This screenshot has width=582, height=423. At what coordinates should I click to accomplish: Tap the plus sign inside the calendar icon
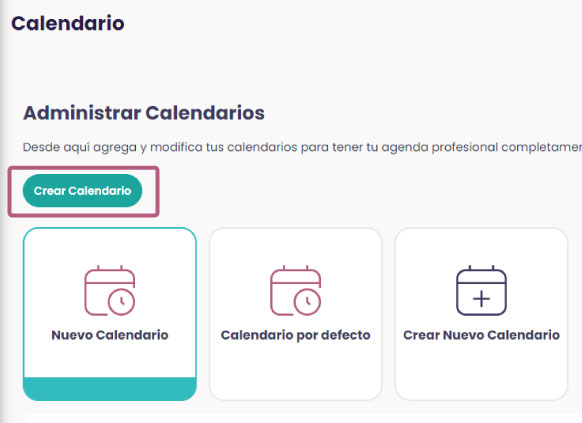pyautogui.click(x=481, y=299)
